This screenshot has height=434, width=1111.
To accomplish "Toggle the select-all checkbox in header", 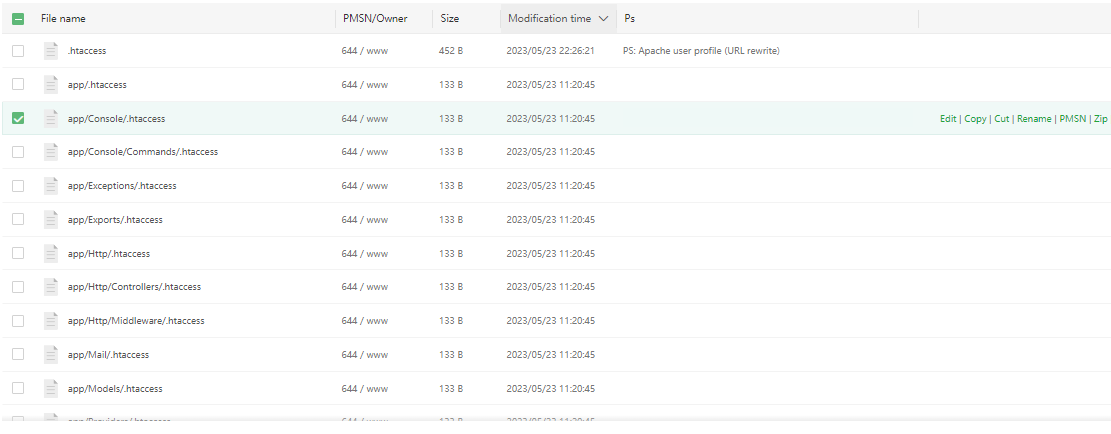I will tap(18, 19).
